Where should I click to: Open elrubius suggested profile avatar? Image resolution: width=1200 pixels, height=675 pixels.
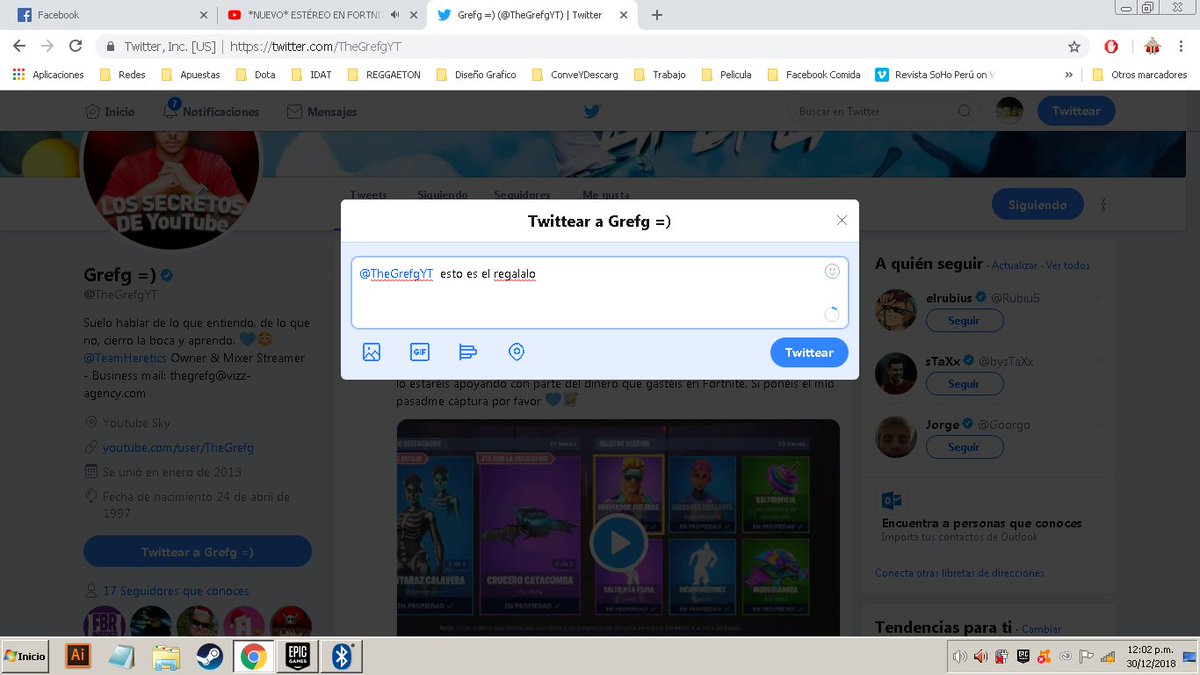(896, 310)
